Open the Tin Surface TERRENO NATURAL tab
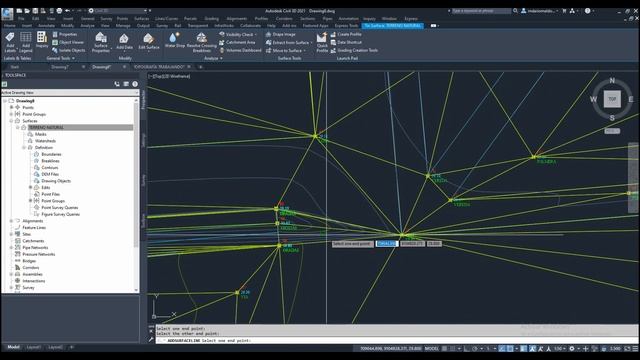This screenshot has height=360, width=640. click(392, 25)
